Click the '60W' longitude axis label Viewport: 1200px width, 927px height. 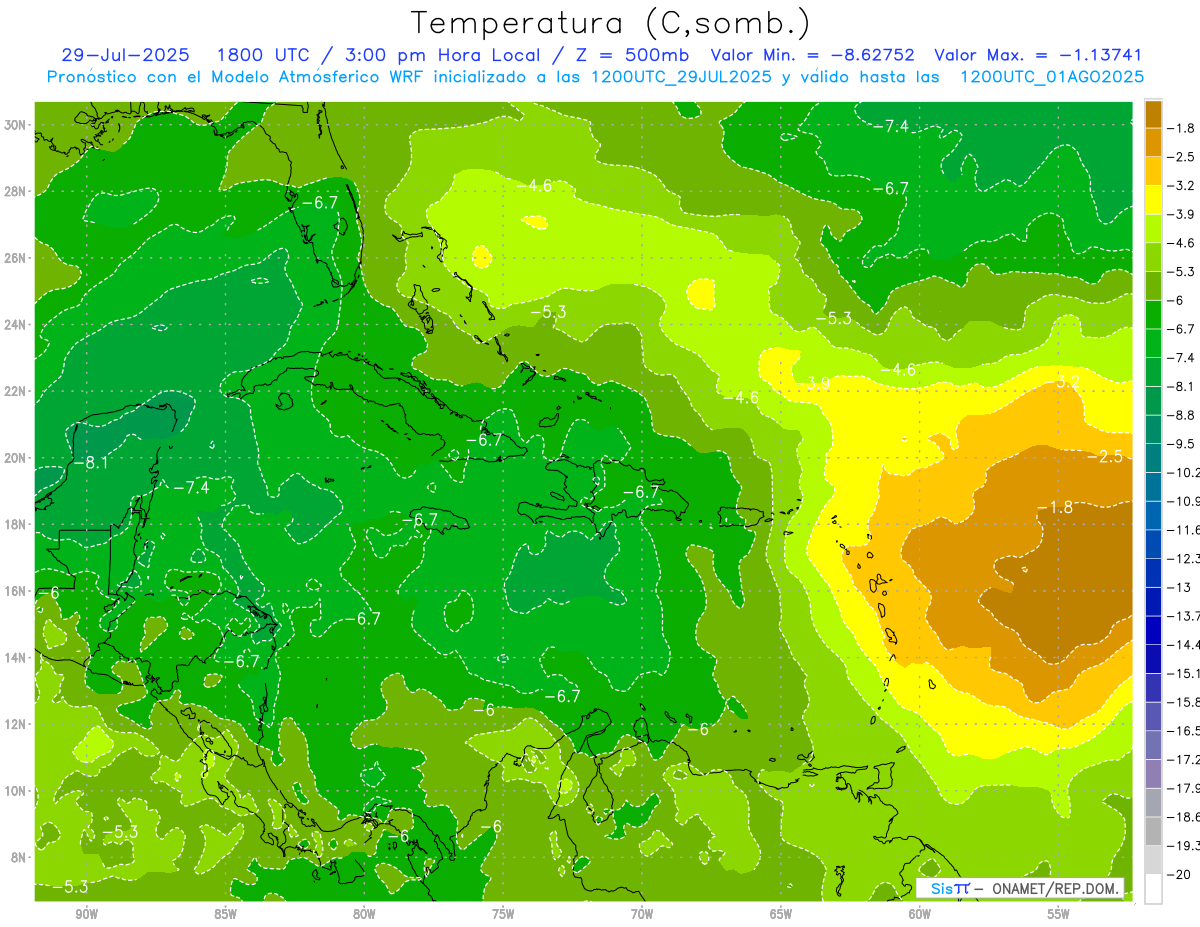pos(920,914)
